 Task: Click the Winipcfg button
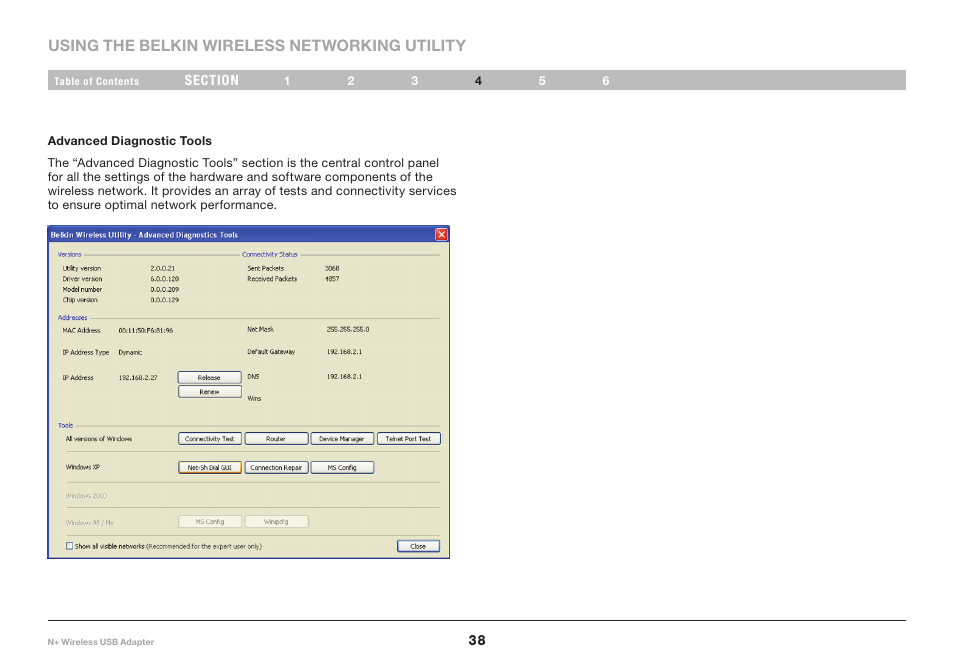276,521
